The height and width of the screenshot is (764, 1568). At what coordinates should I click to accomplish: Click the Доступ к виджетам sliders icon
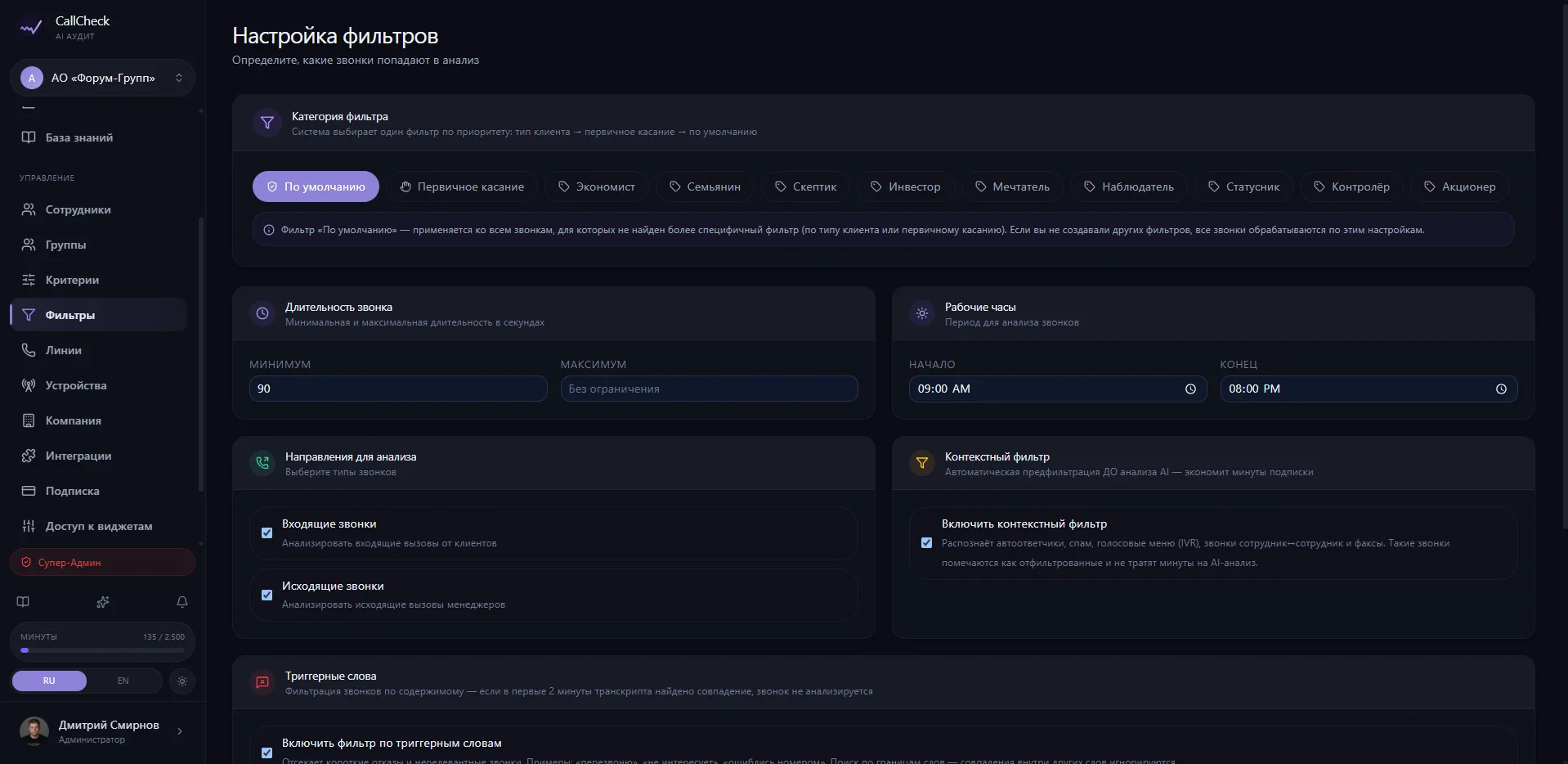pyautogui.click(x=29, y=526)
